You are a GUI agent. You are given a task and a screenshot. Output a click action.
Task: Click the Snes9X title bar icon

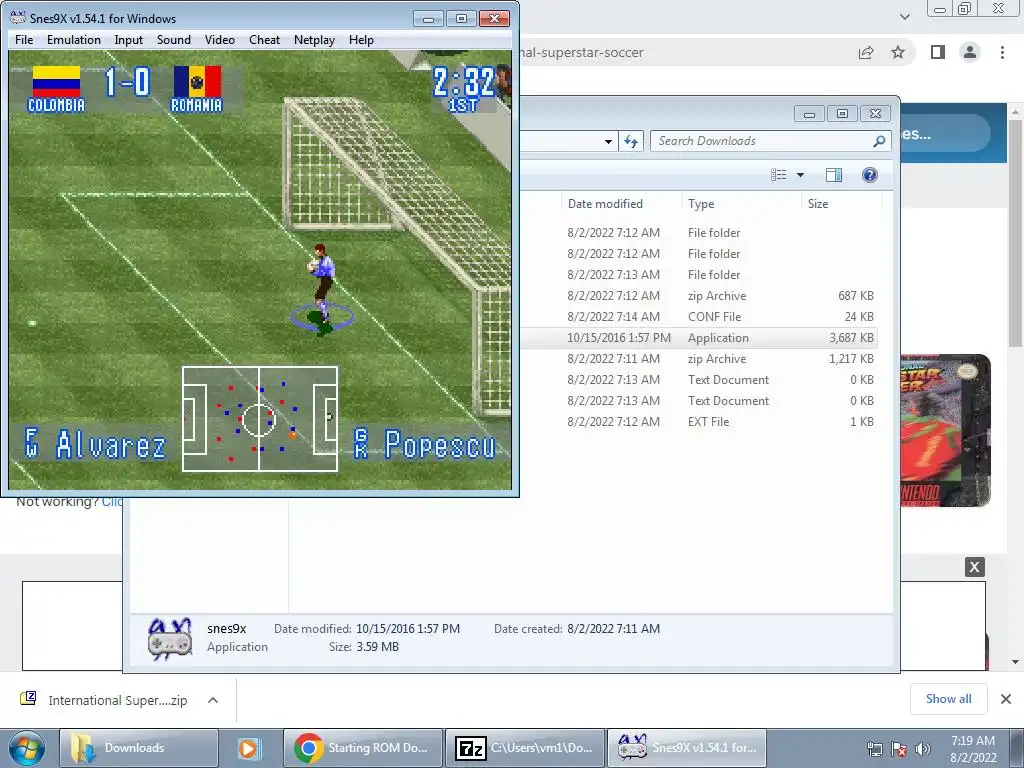pyautogui.click(x=18, y=18)
